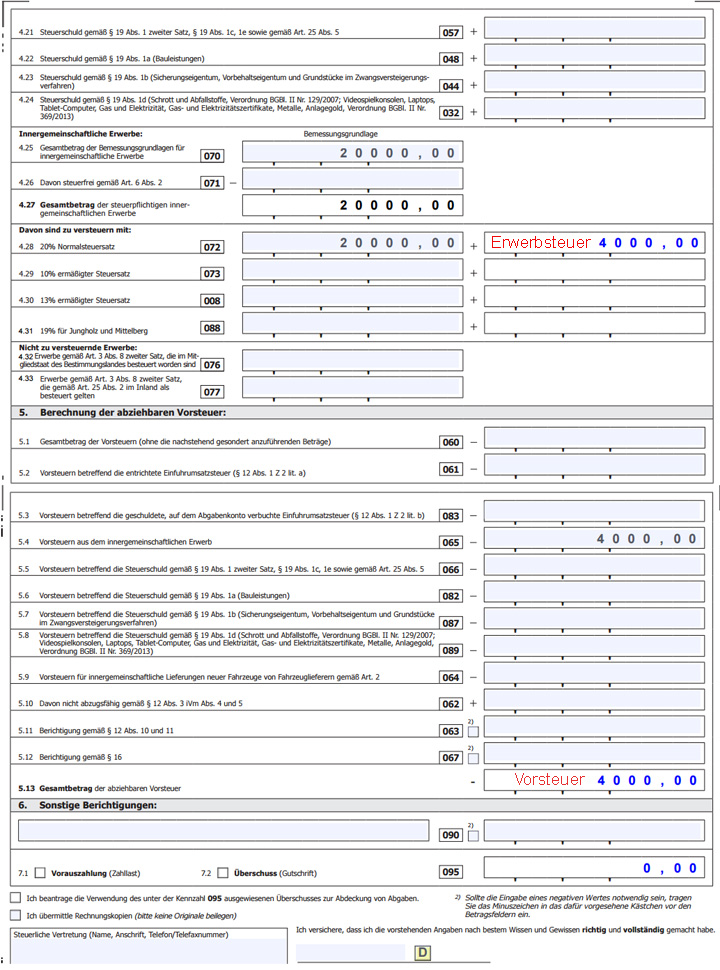The width and height of the screenshot is (720, 970).
Task: Click the yellow D icon near signature
Action: click(423, 953)
